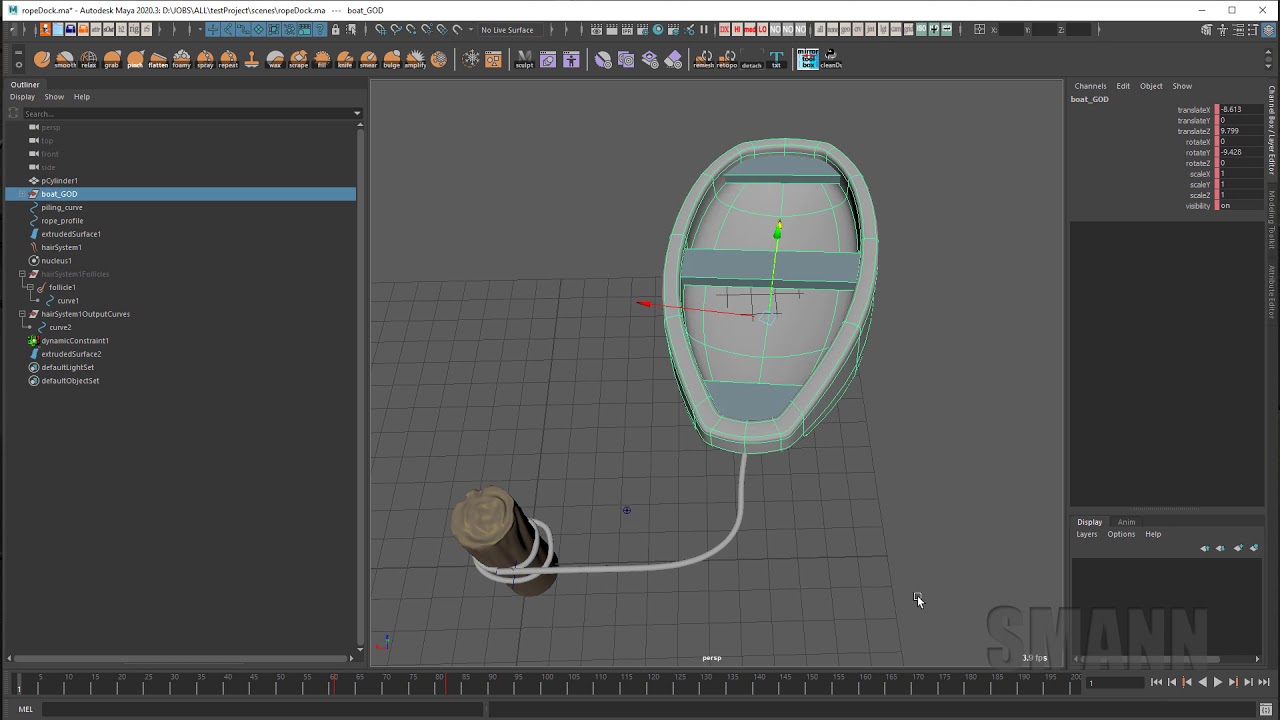Collapse the follicle1 node
1280x720 pixels.
tap(30, 287)
